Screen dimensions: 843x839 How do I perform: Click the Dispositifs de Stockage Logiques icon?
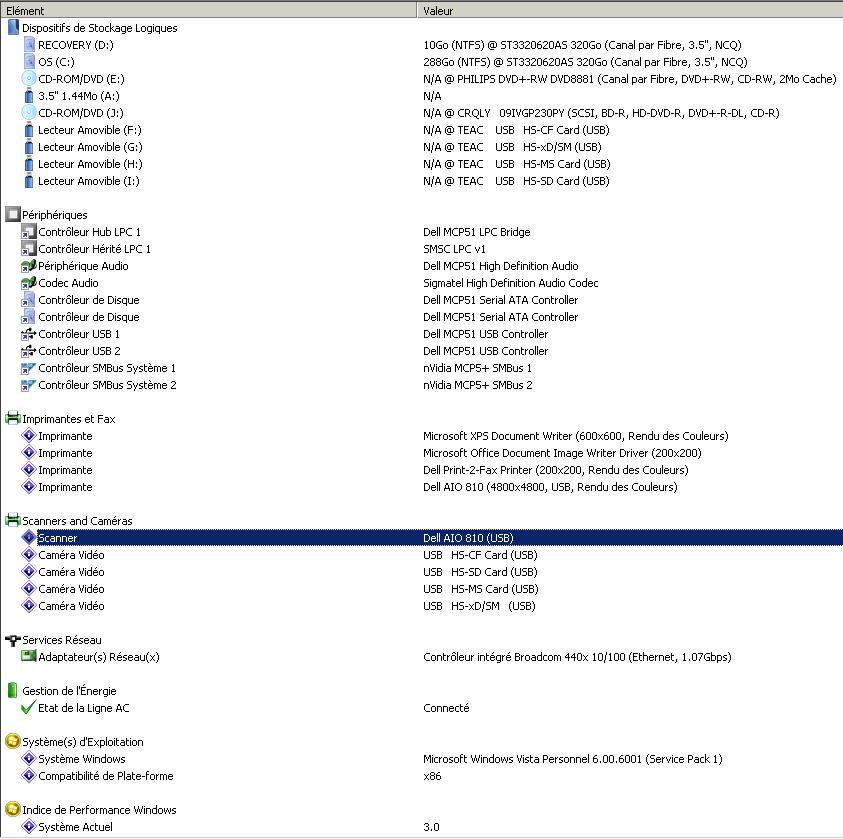[13, 27]
